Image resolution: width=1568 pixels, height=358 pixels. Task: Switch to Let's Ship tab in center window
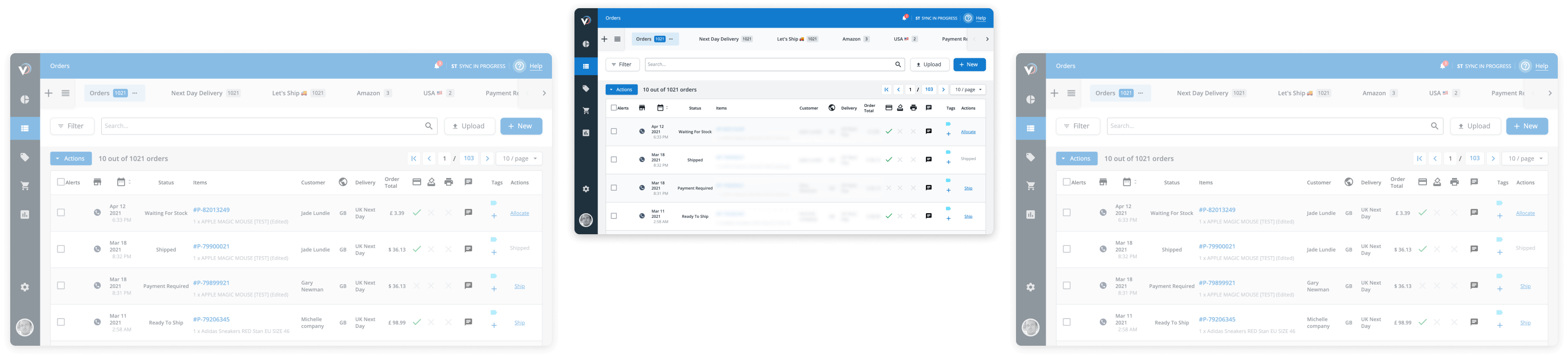(x=797, y=39)
